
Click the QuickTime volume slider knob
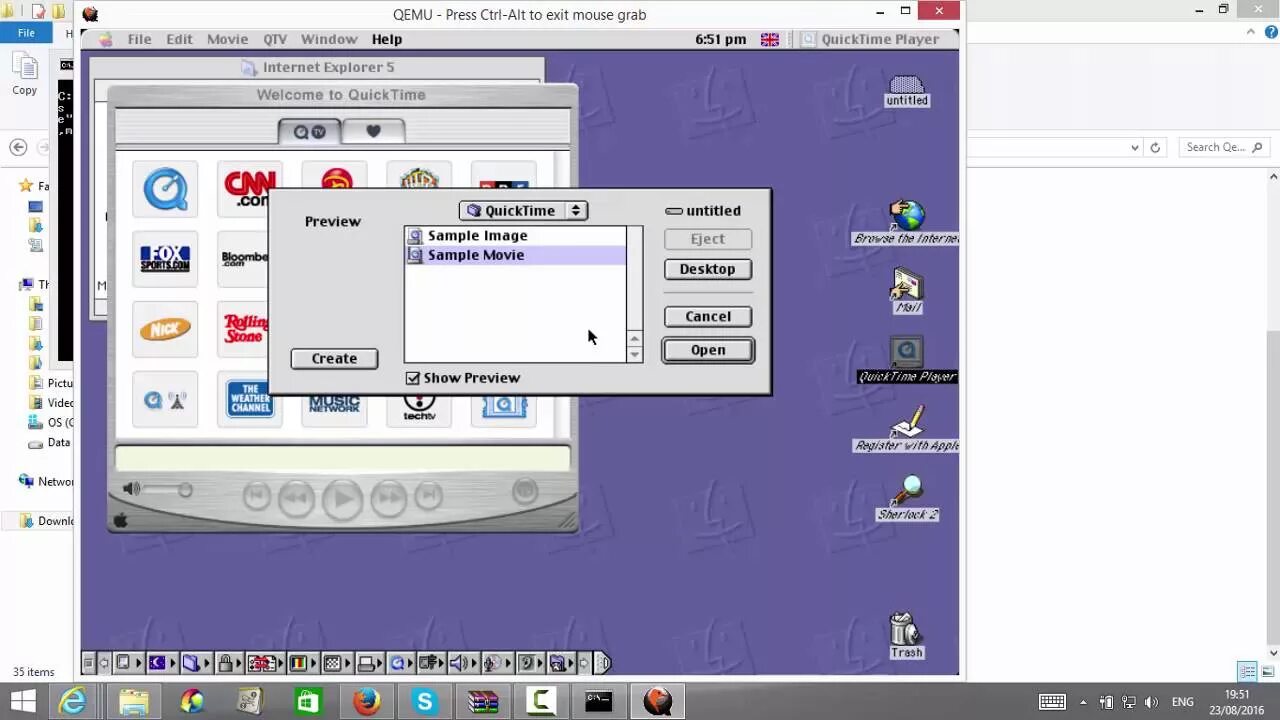point(185,490)
